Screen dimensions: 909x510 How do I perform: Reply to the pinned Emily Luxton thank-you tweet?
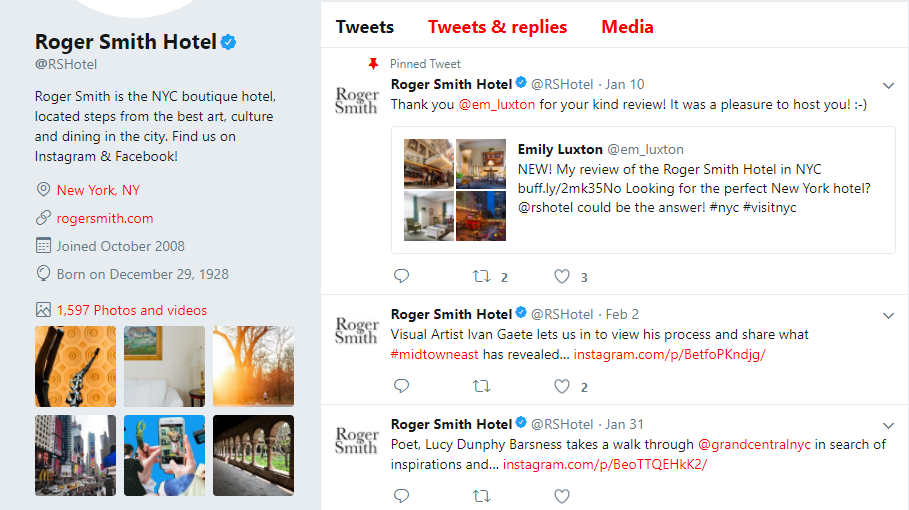click(402, 276)
